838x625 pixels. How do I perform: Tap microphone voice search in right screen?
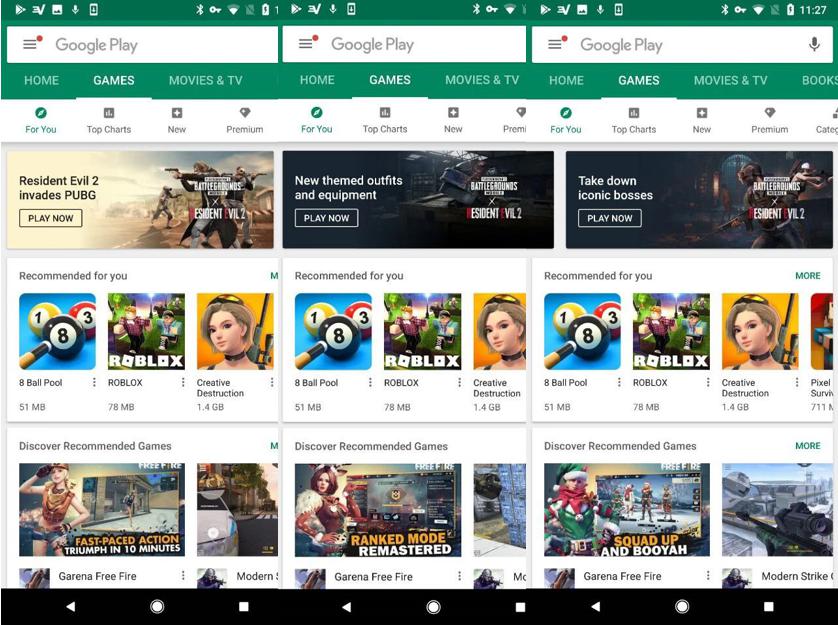coord(814,44)
